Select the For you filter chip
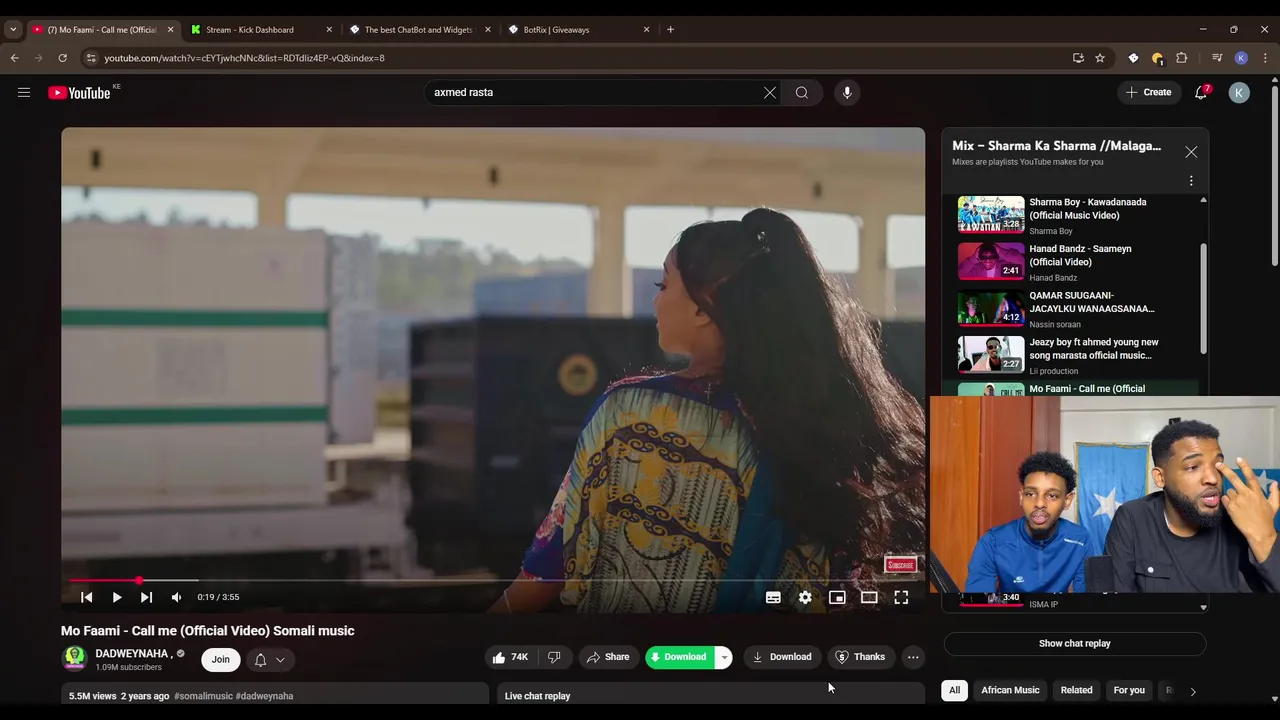 click(x=1129, y=690)
